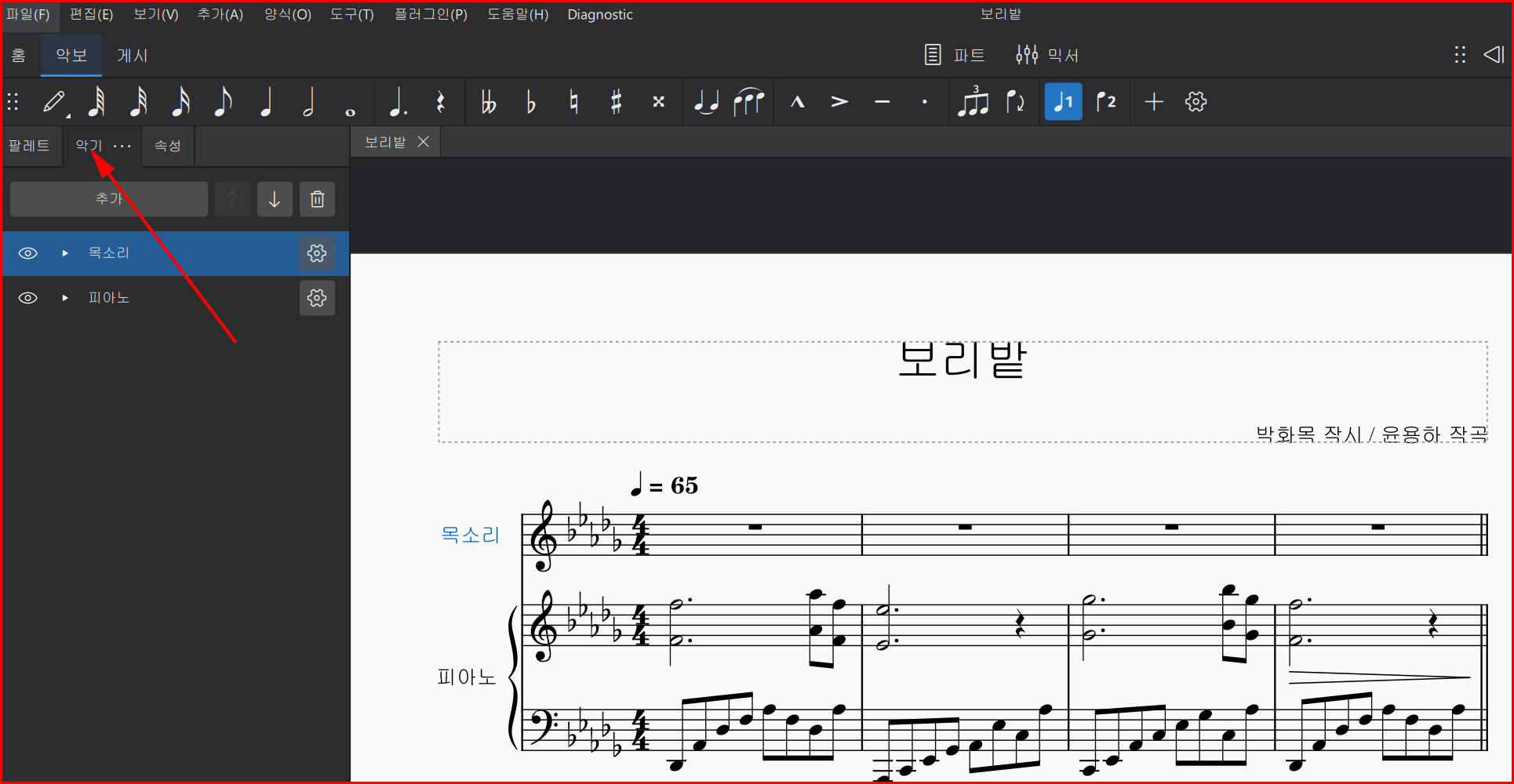Open the 팔레트 panel tab

[x=29, y=146]
